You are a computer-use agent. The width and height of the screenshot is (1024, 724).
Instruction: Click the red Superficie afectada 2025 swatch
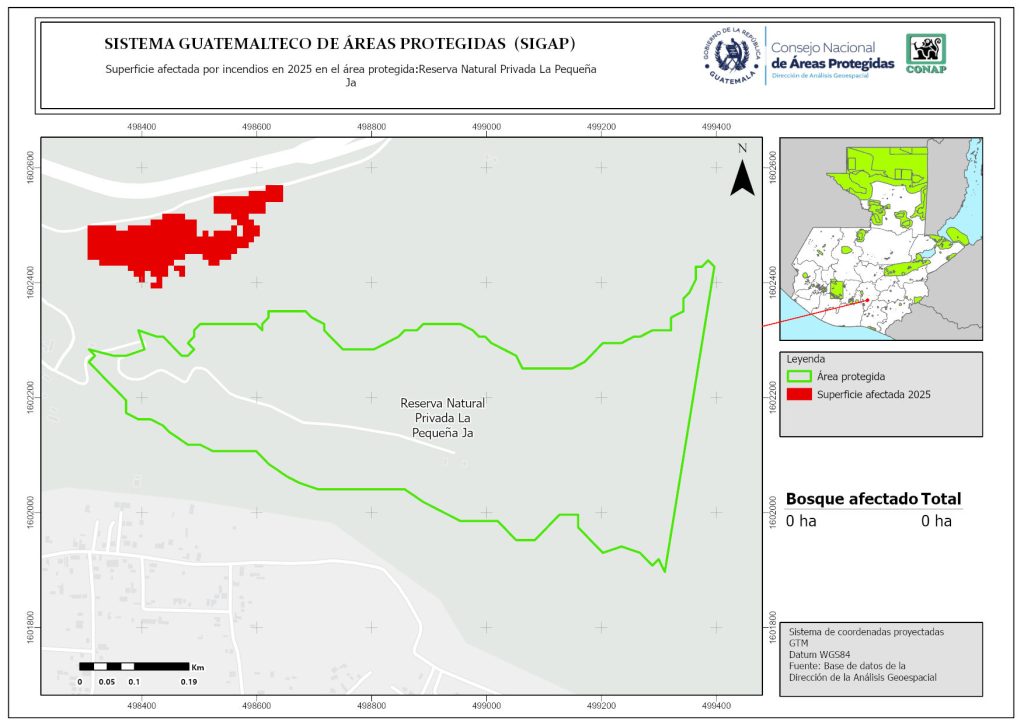click(x=798, y=395)
